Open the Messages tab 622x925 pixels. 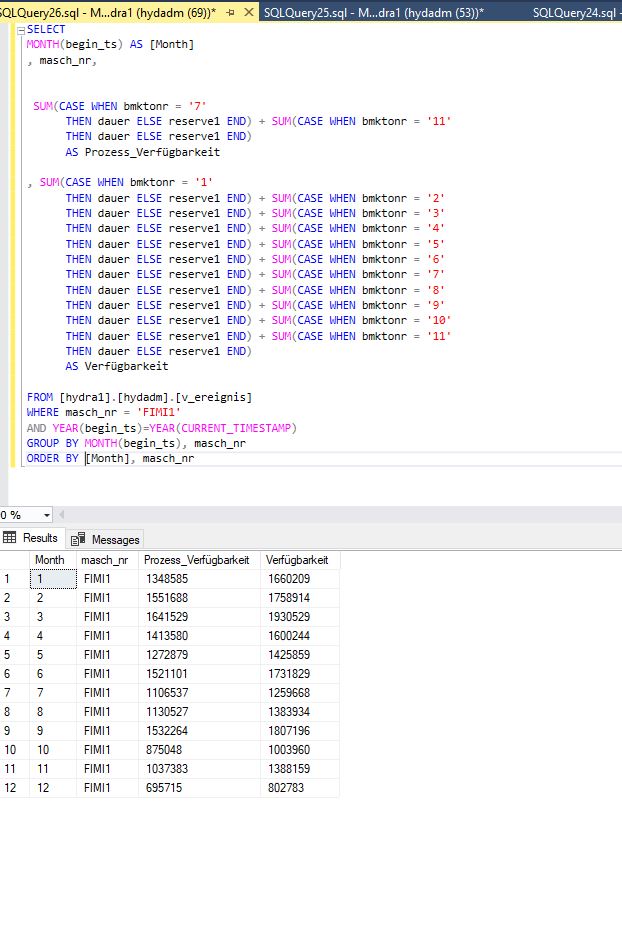click(105, 539)
